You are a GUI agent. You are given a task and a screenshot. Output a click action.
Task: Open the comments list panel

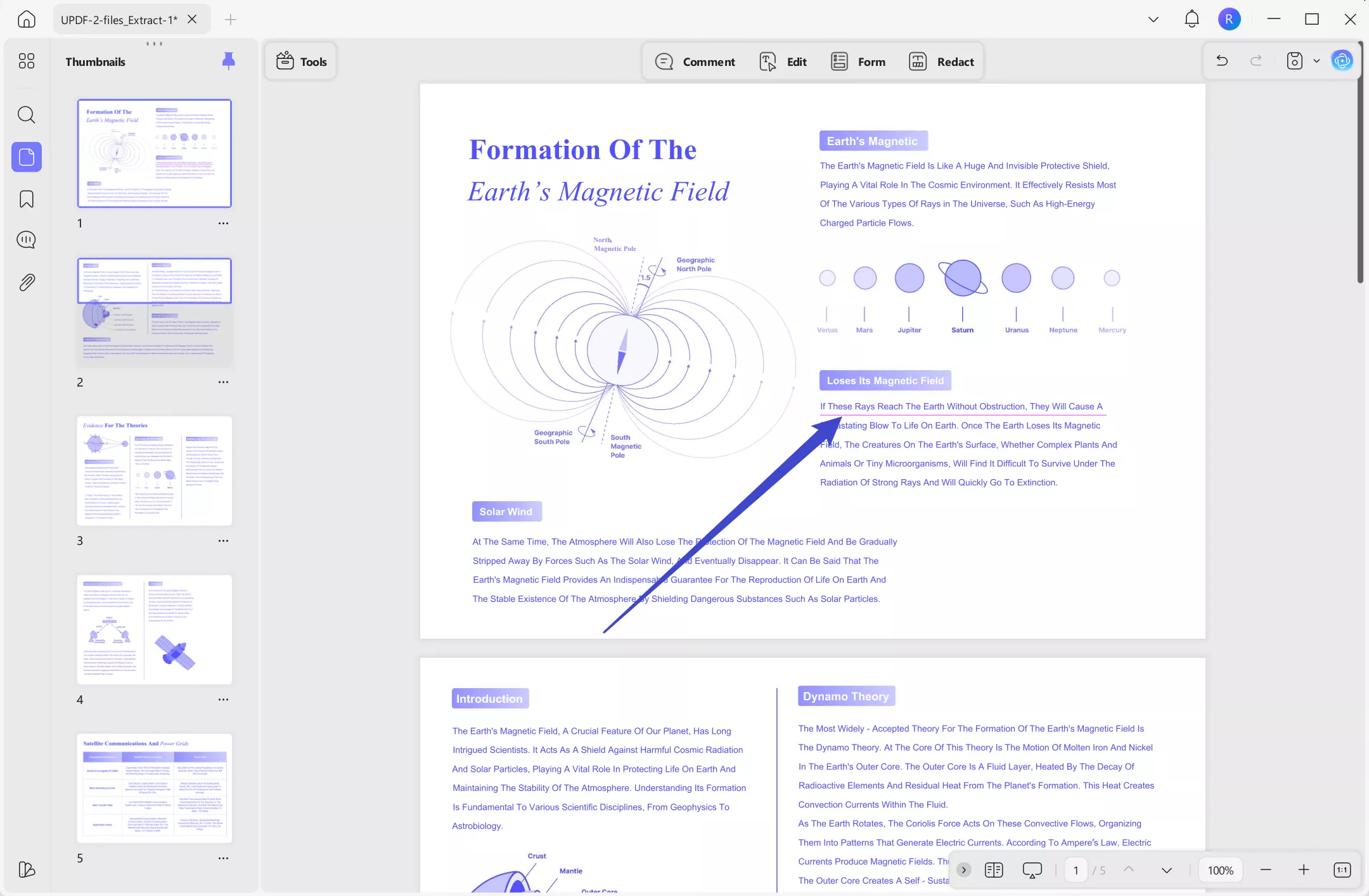coord(26,240)
